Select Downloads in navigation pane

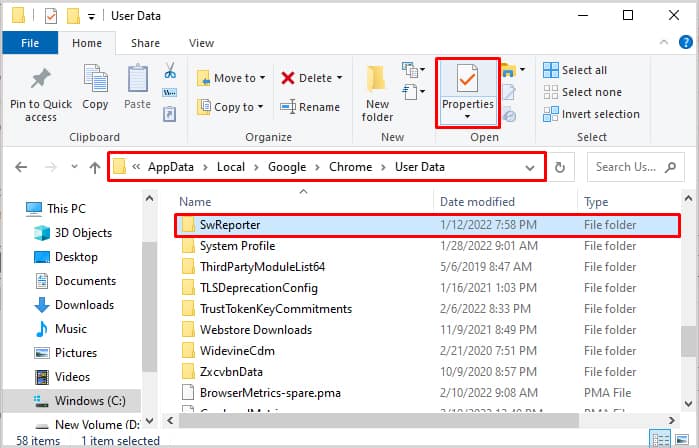pos(74,305)
